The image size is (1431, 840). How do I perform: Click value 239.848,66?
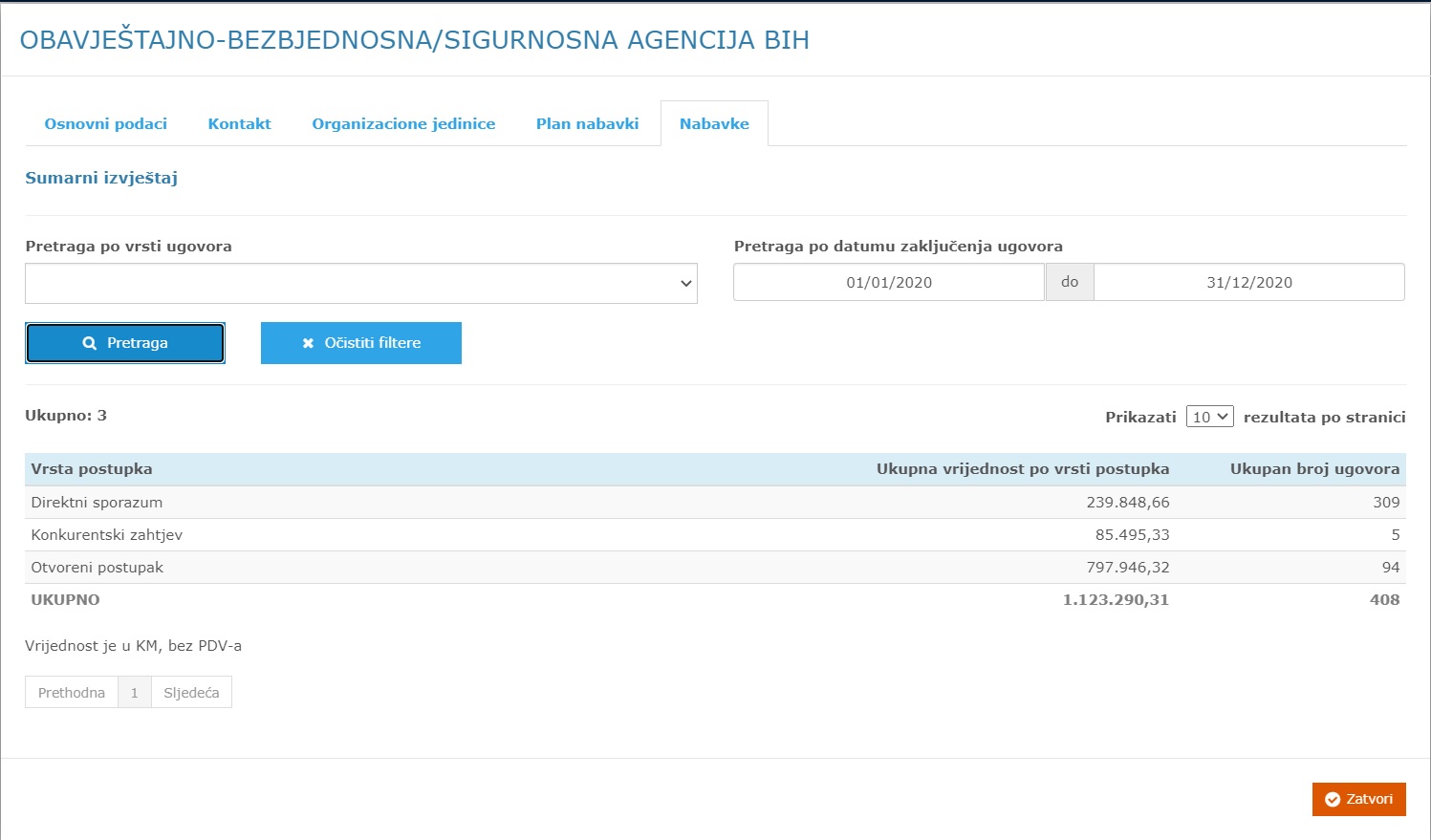pyautogui.click(x=1128, y=503)
